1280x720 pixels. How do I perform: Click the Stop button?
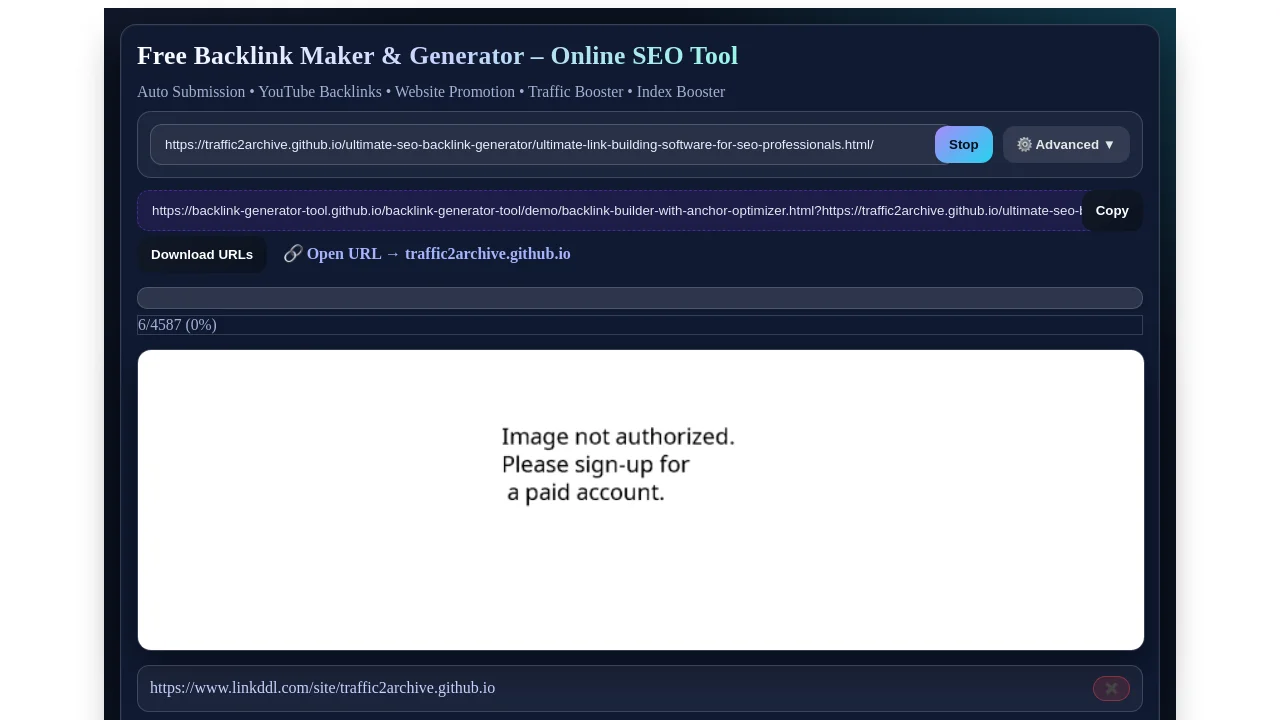[963, 144]
